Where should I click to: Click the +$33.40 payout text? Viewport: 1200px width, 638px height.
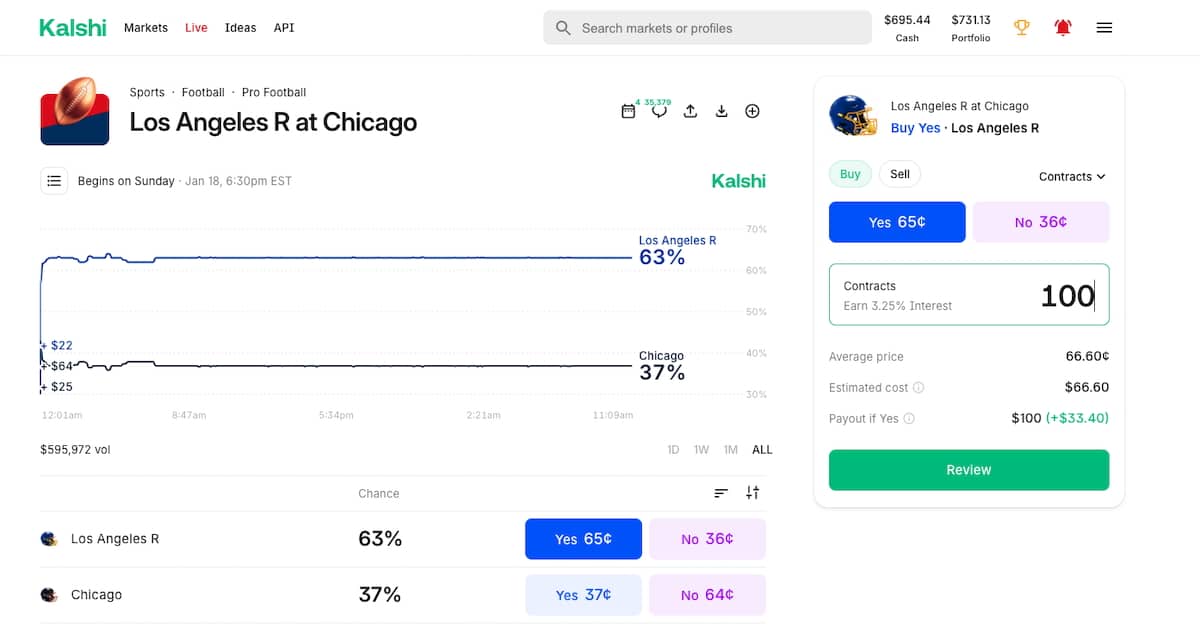[x=1077, y=418]
